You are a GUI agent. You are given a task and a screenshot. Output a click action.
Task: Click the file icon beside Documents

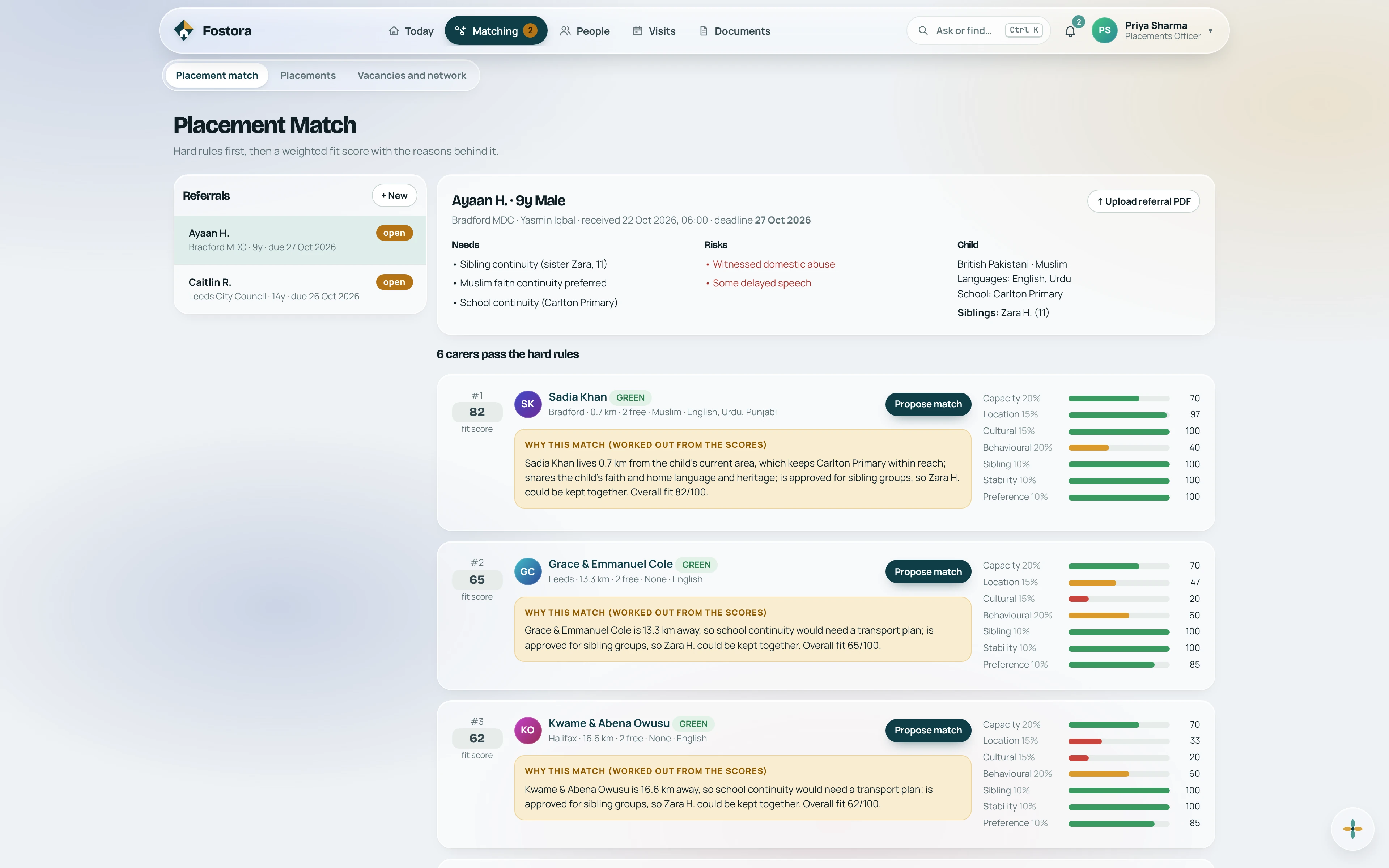703,31
